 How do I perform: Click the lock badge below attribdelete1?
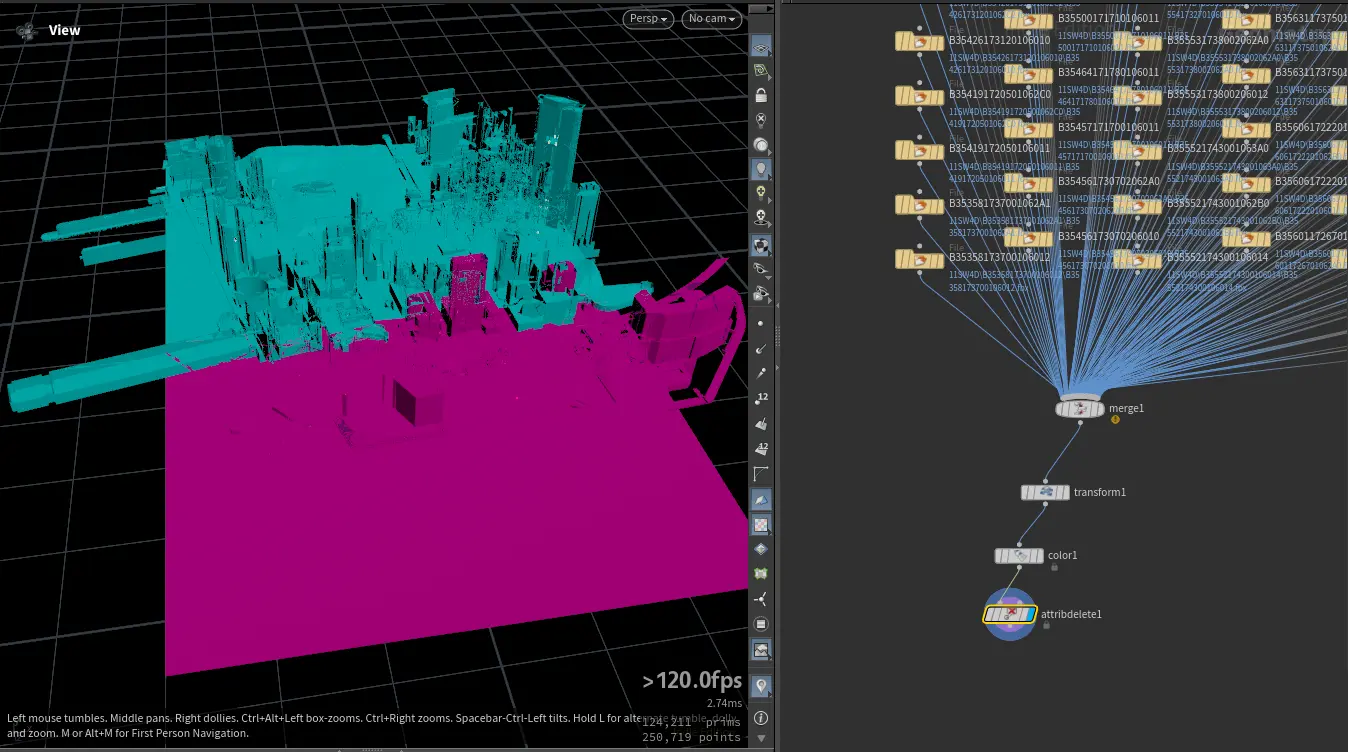point(1046,626)
